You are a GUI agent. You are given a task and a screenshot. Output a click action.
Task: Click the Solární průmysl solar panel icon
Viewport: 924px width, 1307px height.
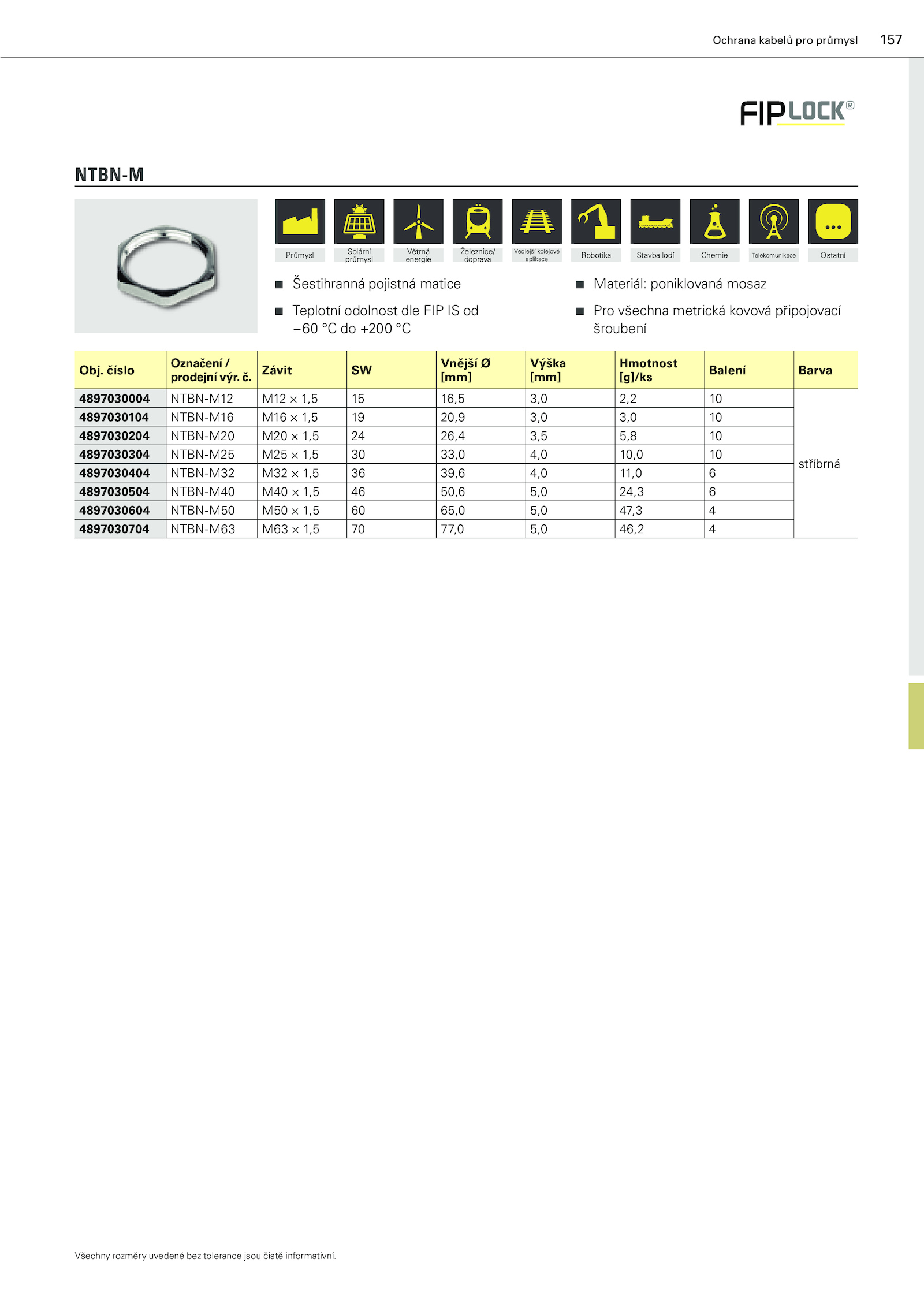point(359,221)
